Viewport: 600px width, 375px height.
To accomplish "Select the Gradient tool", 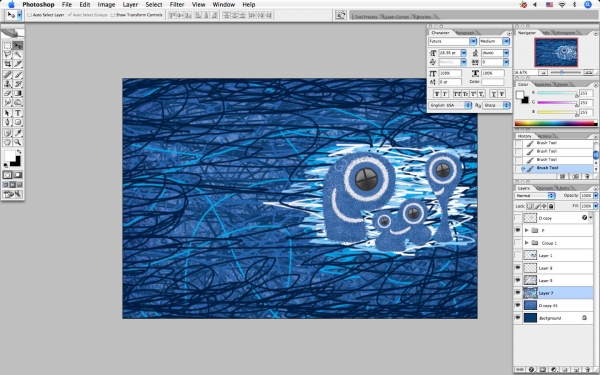I will point(18,93).
